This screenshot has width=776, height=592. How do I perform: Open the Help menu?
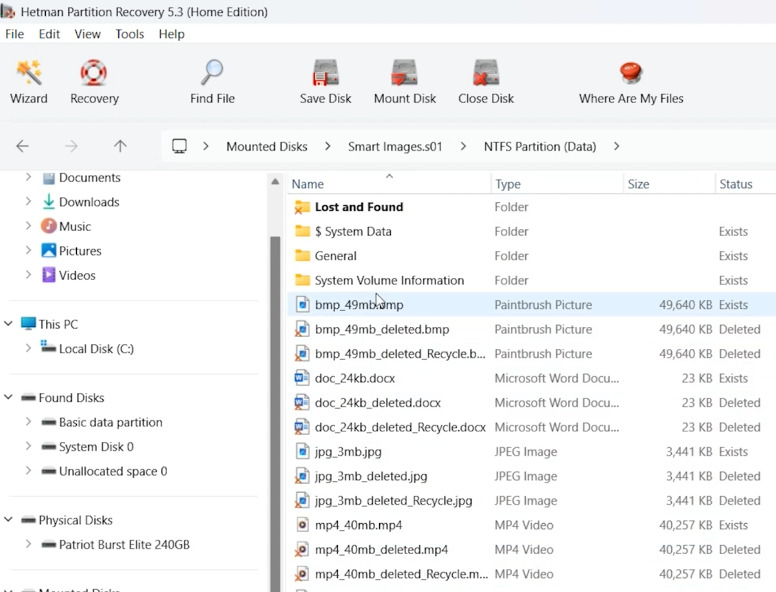(171, 34)
